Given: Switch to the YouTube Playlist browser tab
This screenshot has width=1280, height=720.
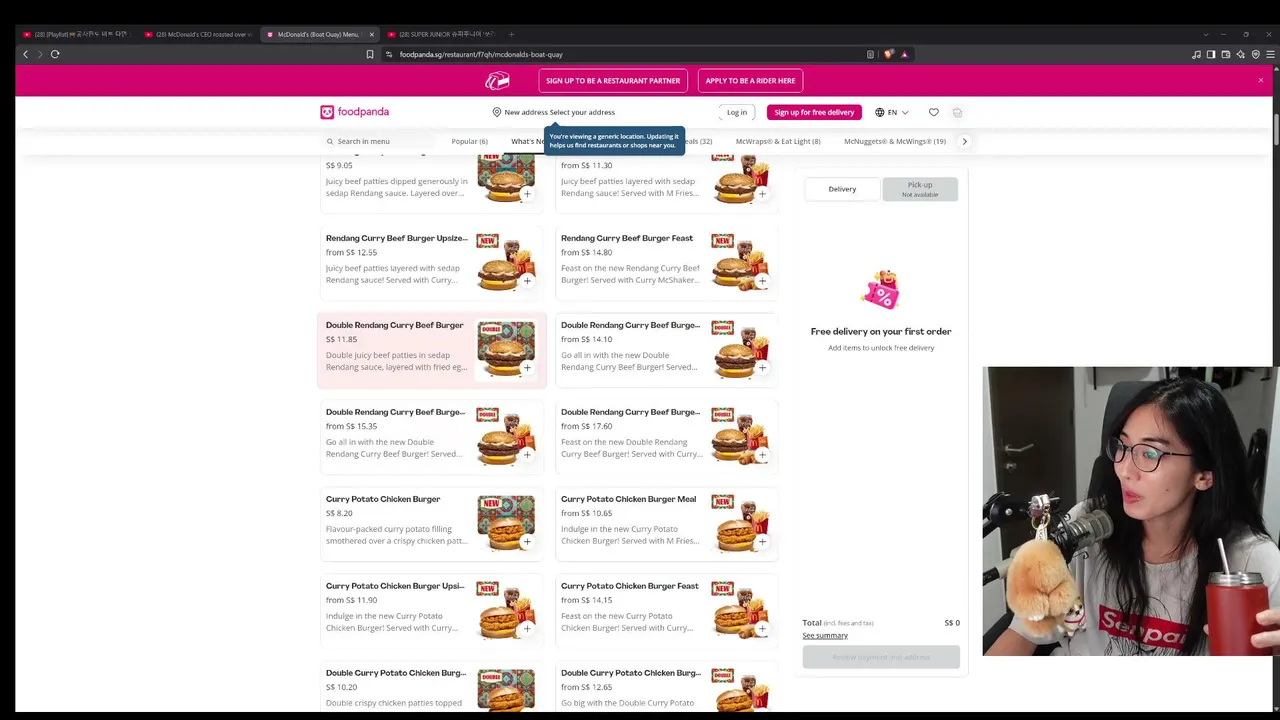Looking at the screenshot, I should 76,34.
